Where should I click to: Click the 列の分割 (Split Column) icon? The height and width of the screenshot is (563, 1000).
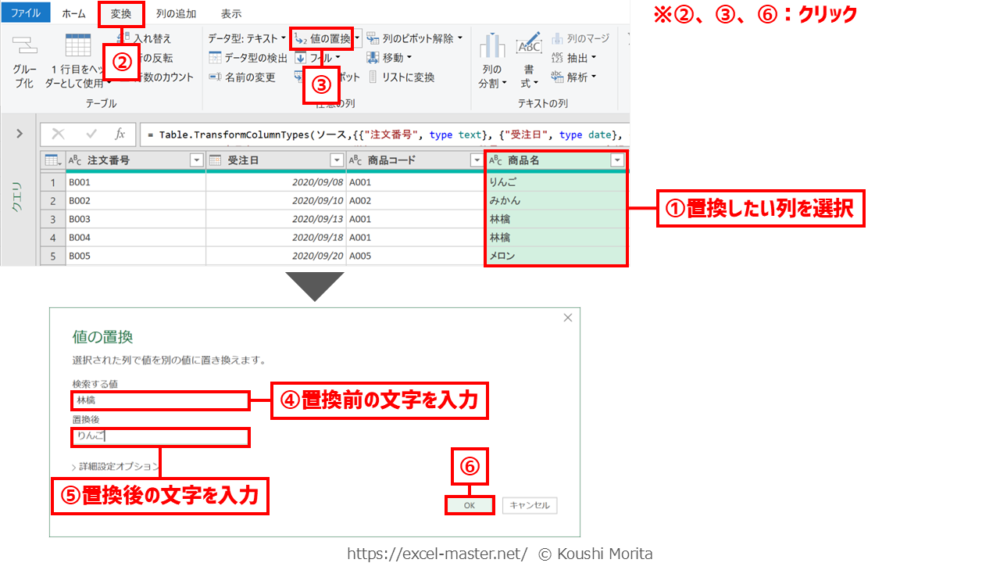coord(492,48)
